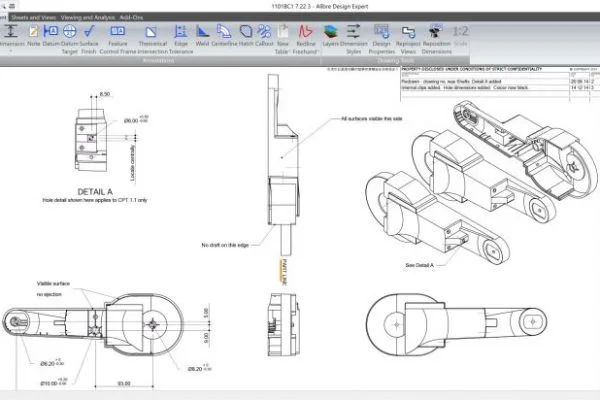Viewport: 600px width, 400px height.
Task: Open the Add-Ons tab
Action: click(x=131, y=17)
